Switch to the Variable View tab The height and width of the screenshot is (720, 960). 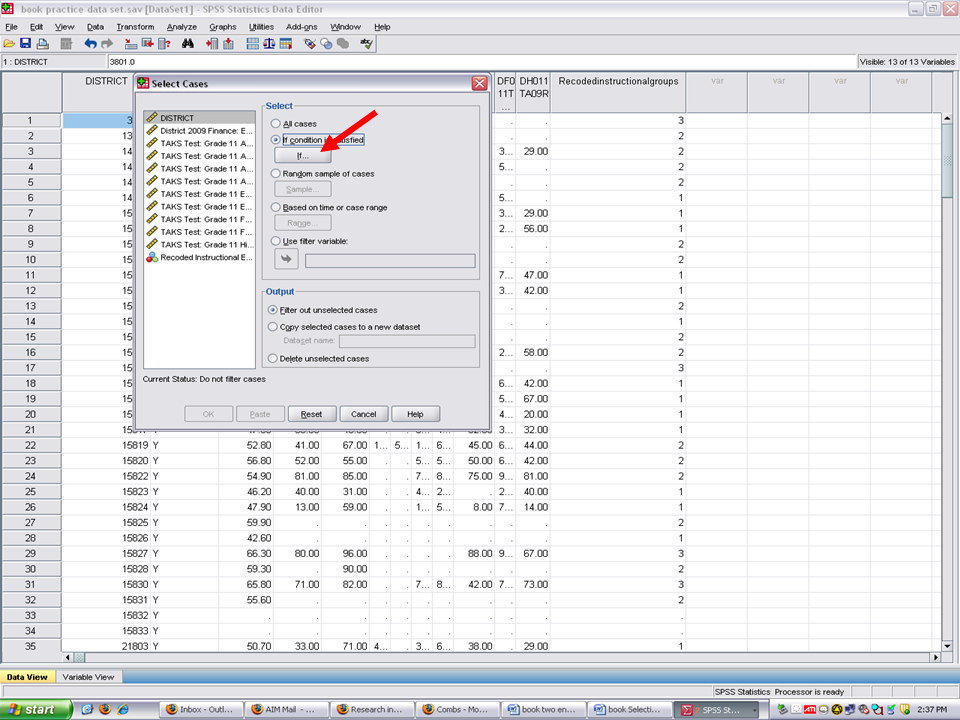[x=89, y=677]
